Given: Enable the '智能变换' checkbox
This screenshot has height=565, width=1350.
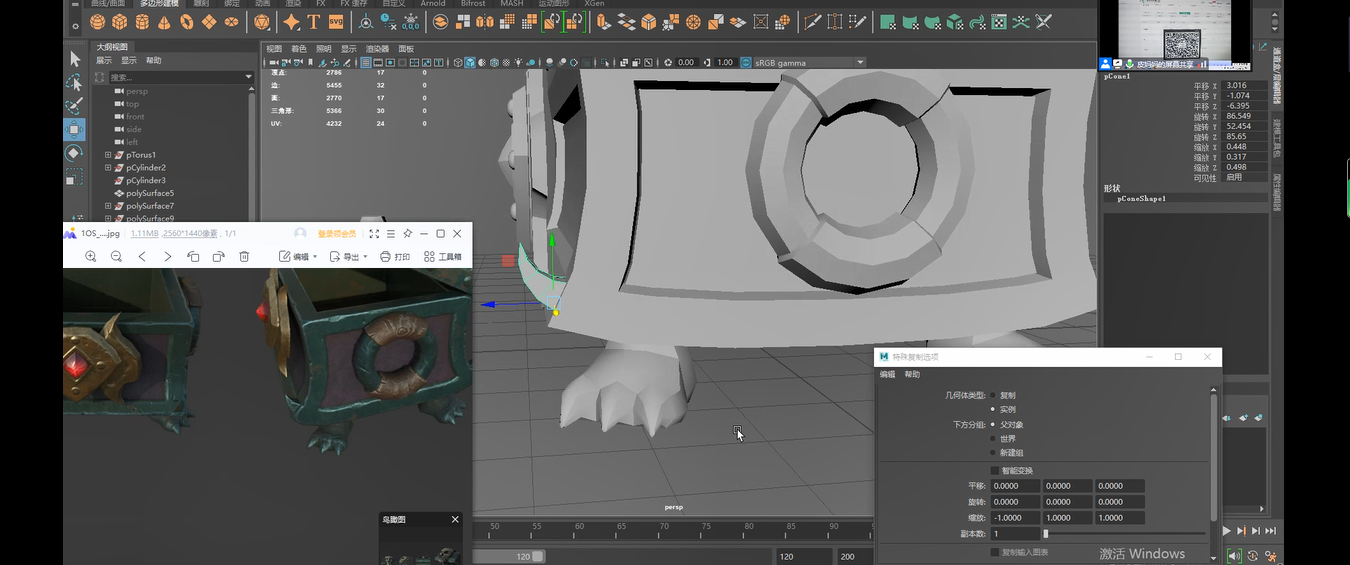Looking at the screenshot, I should [x=994, y=470].
